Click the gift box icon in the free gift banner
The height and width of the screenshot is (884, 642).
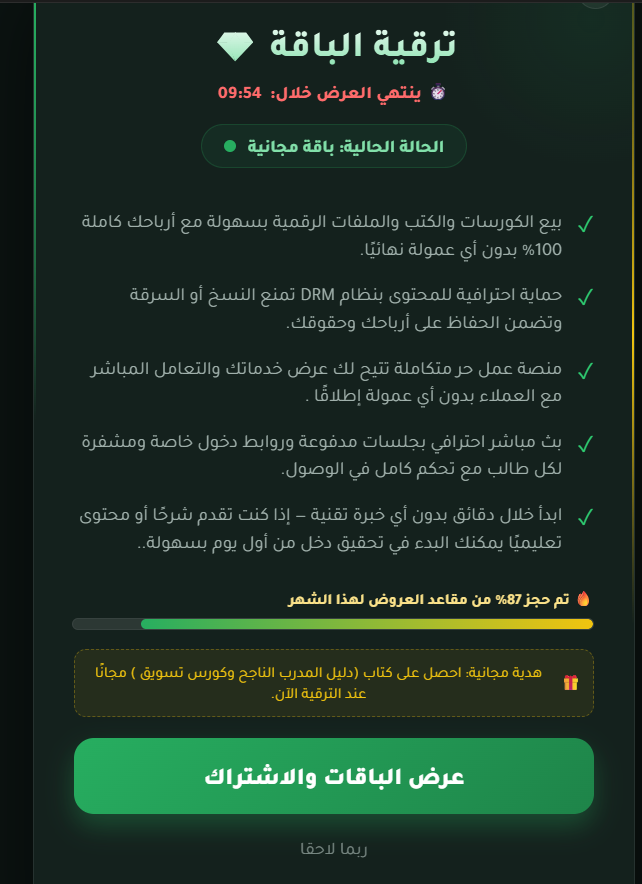(571, 683)
